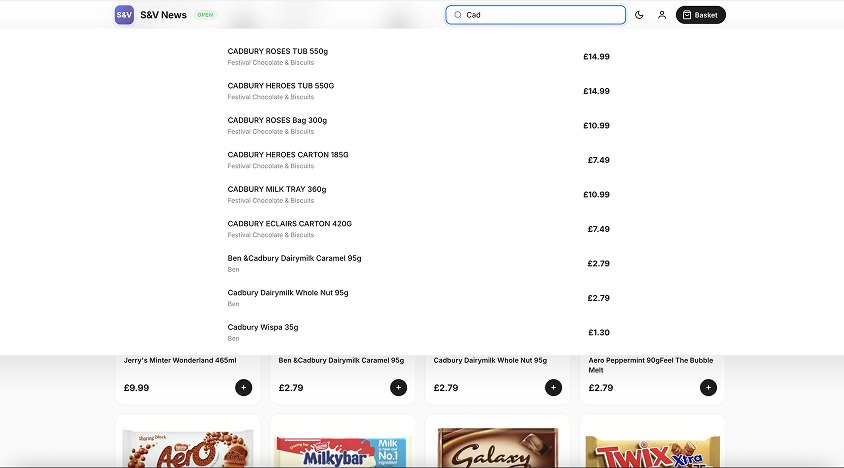Add Jerry's Minter Wonderland to basket

pyautogui.click(x=244, y=387)
